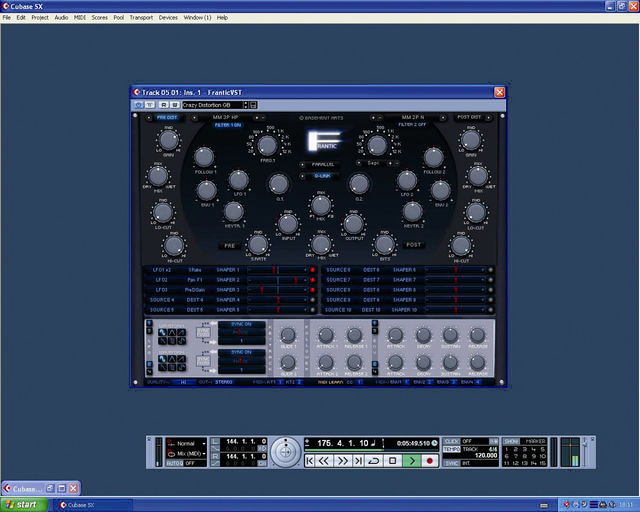Open Normal record mode dropdown
The image size is (640, 512).
tap(187, 443)
